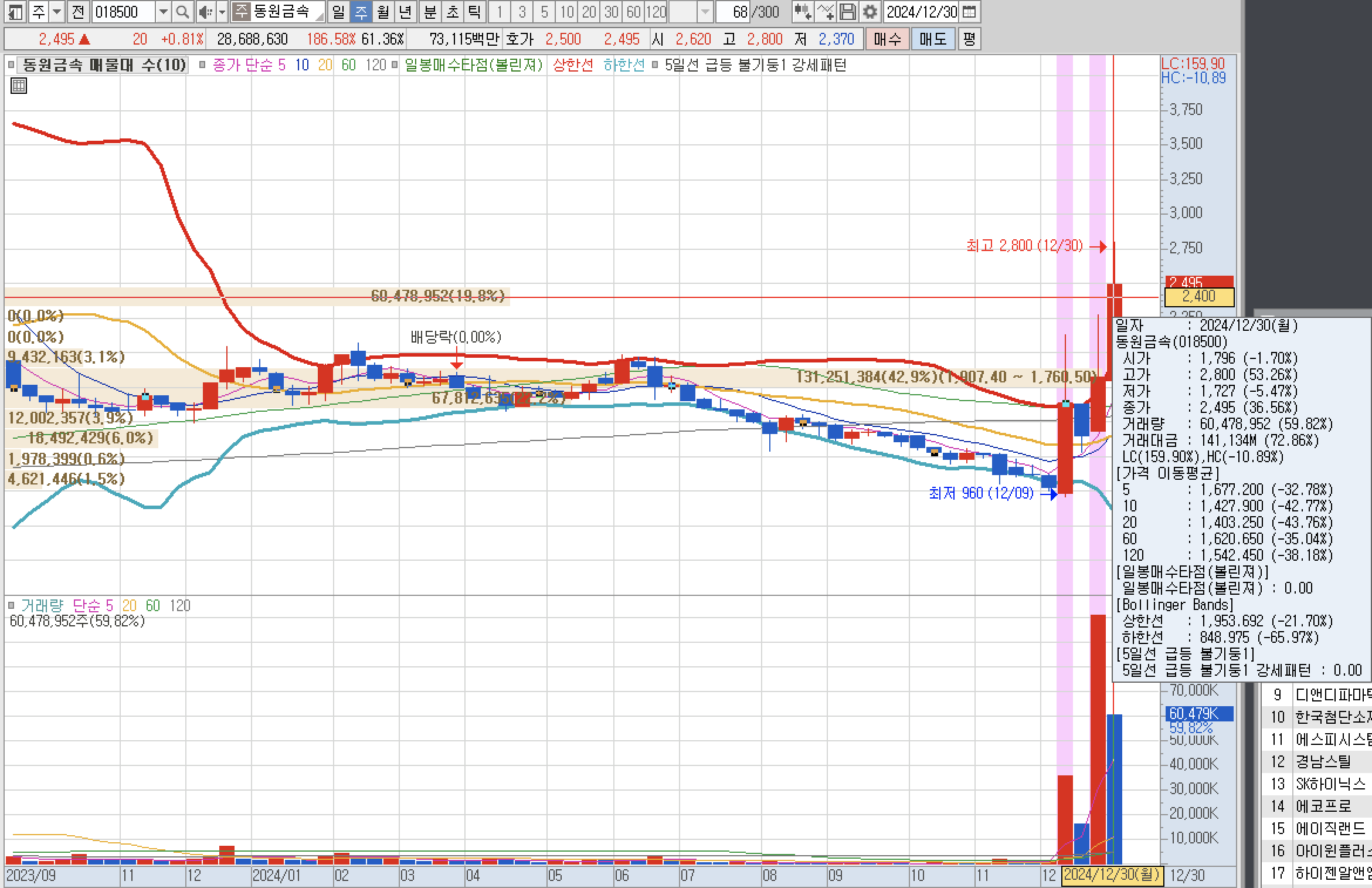Open the calendar date picker icon
The image size is (1372, 888).
click(x=970, y=12)
